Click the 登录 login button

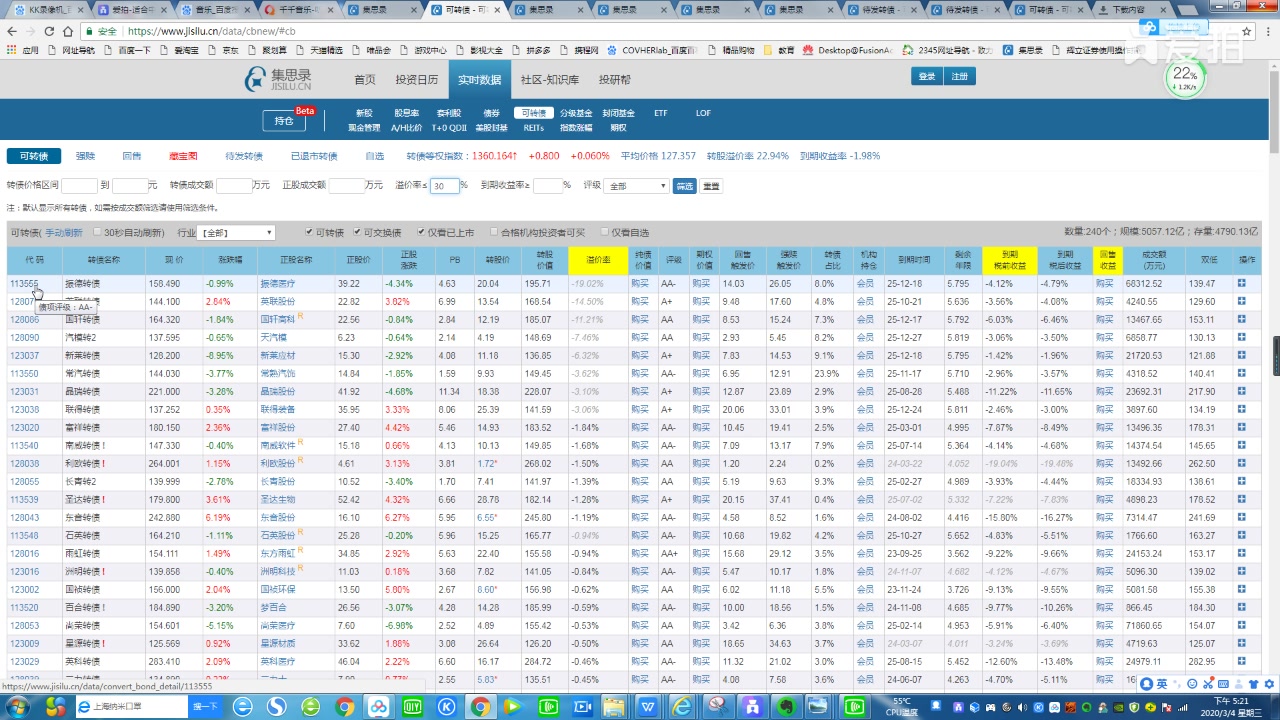[x=926, y=76]
